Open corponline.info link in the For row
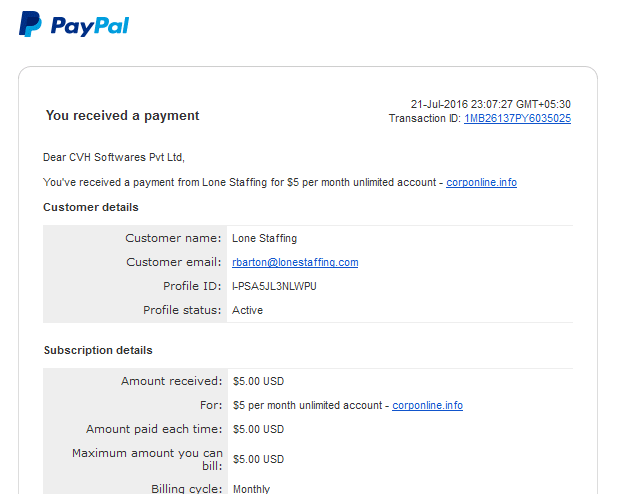The height and width of the screenshot is (494, 636). click(x=427, y=405)
